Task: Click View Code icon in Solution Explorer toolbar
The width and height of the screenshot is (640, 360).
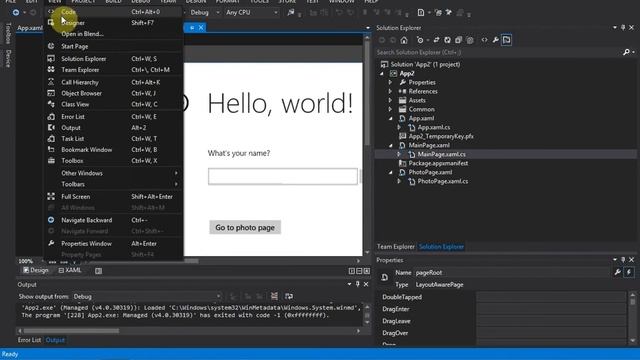Action: tap(484, 40)
